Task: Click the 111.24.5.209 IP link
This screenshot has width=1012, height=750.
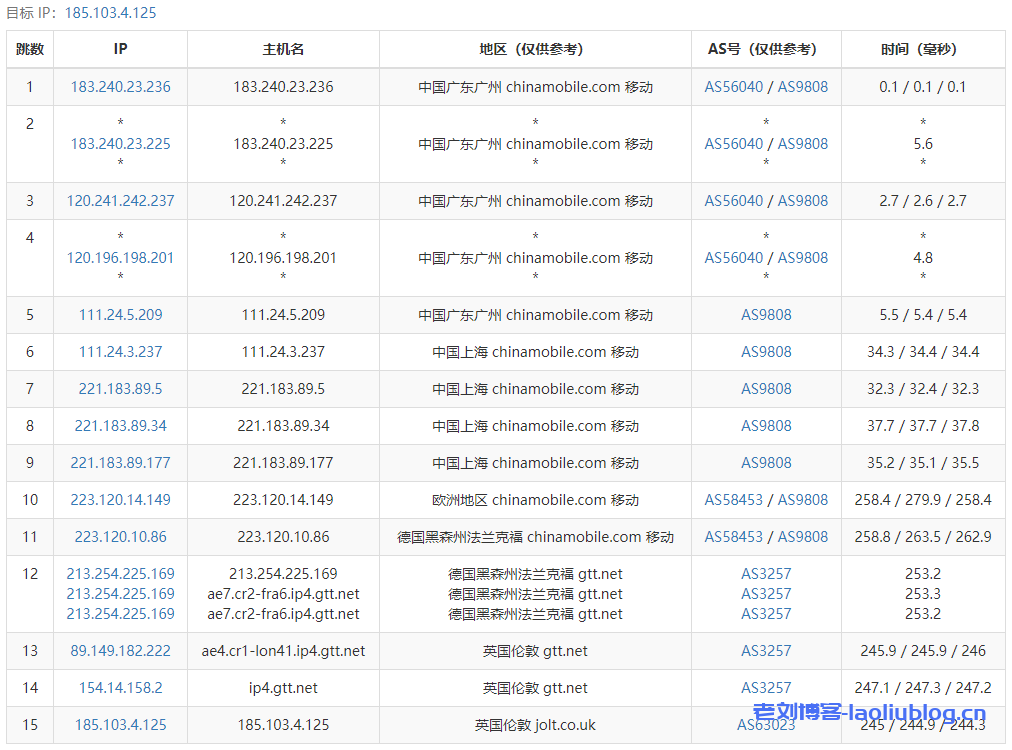Action: click(120, 315)
